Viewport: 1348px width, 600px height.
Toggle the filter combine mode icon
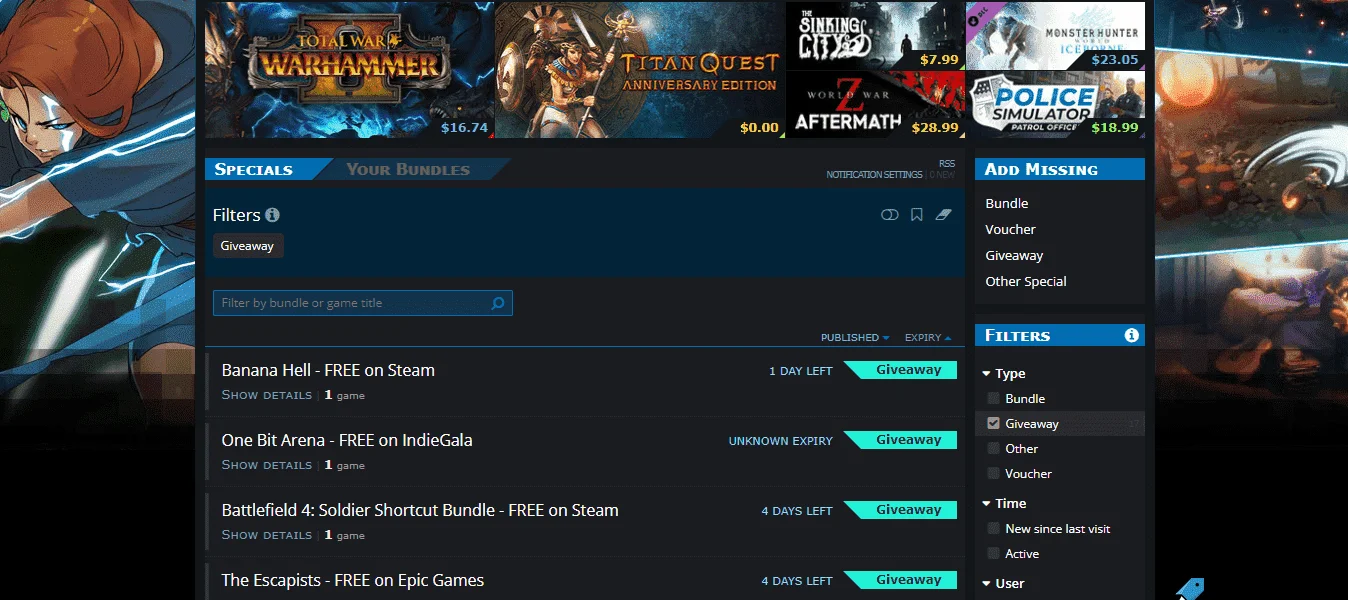889,215
